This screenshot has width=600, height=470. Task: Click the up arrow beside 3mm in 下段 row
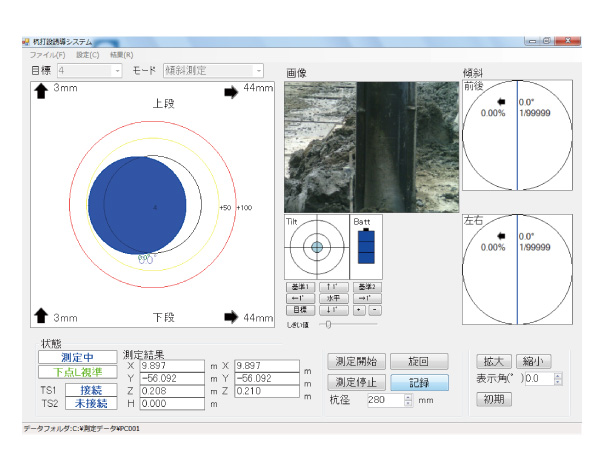click(41, 315)
